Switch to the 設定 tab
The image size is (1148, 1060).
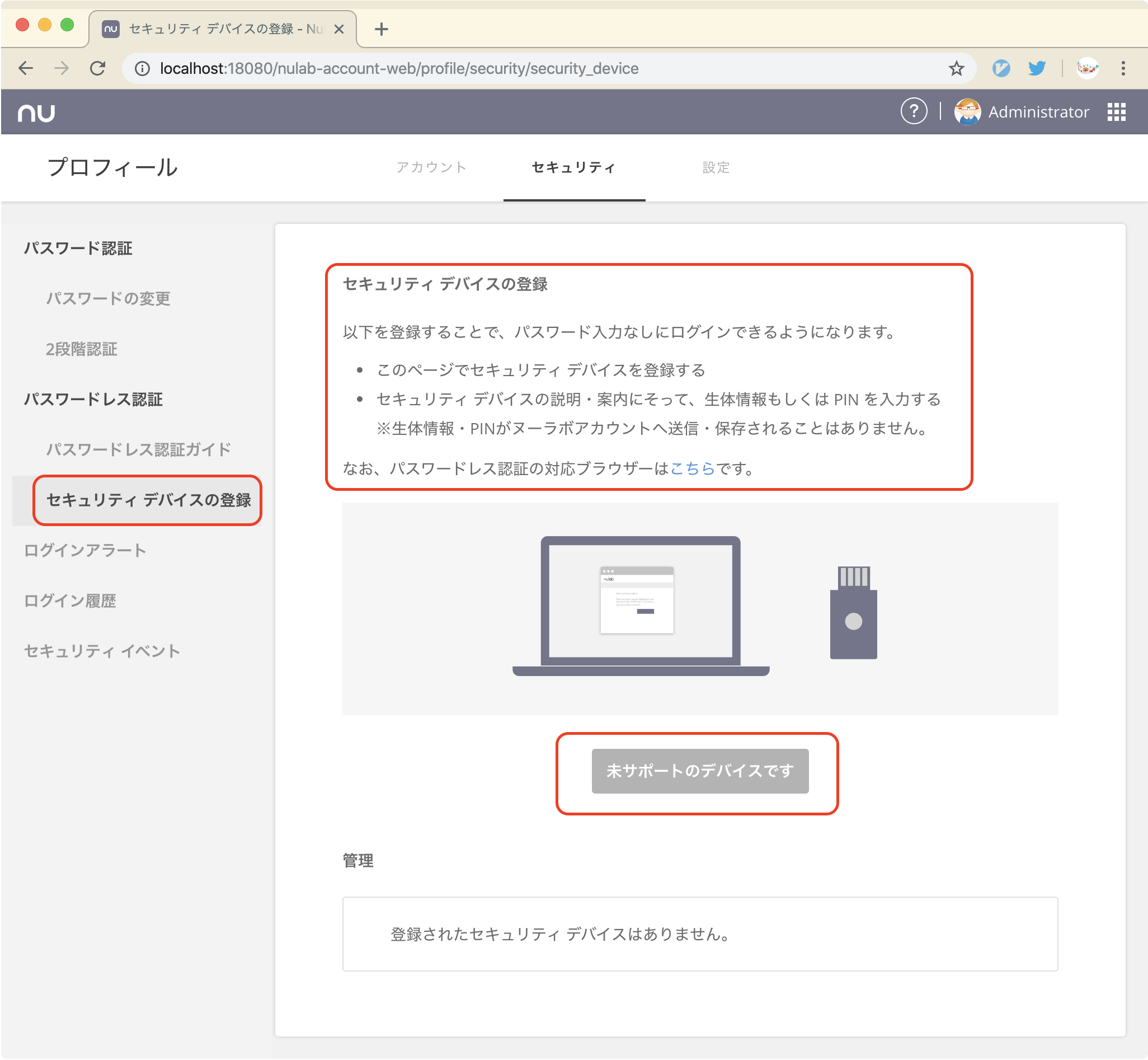tap(714, 167)
